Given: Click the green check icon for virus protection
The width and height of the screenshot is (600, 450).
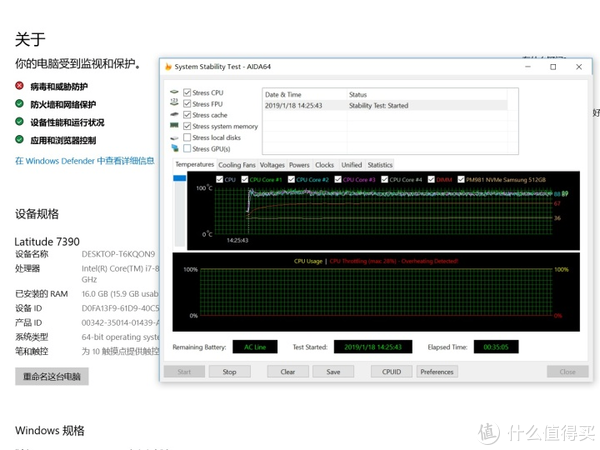Looking at the screenshot, I should 20,86.
